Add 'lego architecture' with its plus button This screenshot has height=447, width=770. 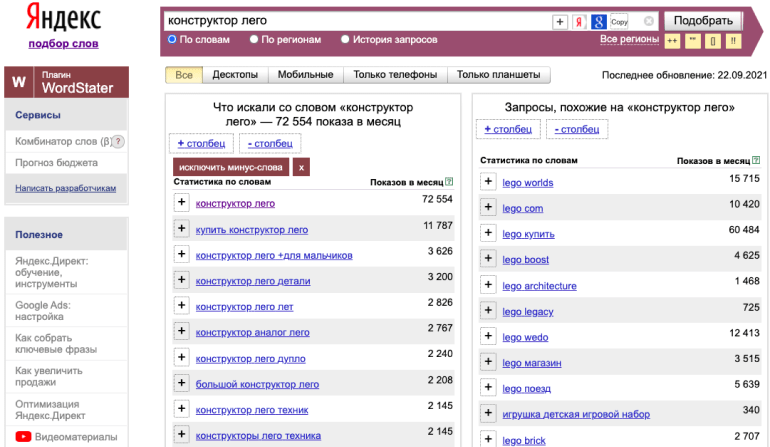click(x=488, y=284)
